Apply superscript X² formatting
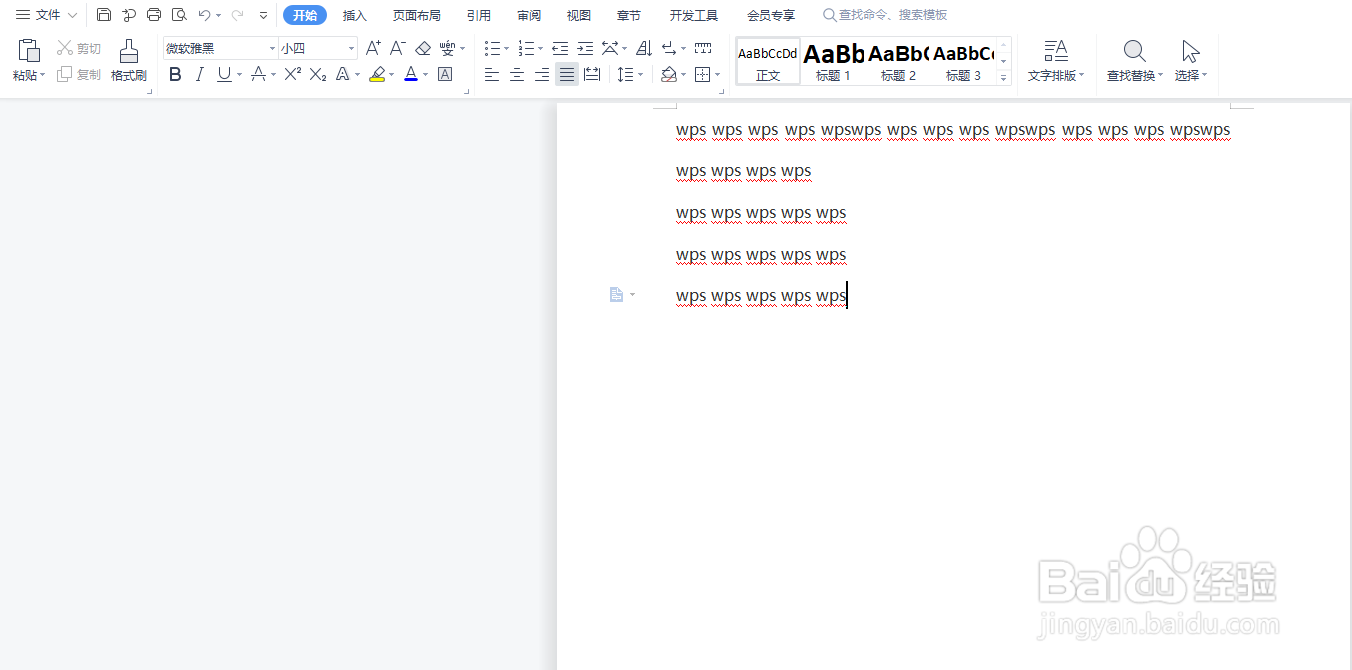 (293, 74)
